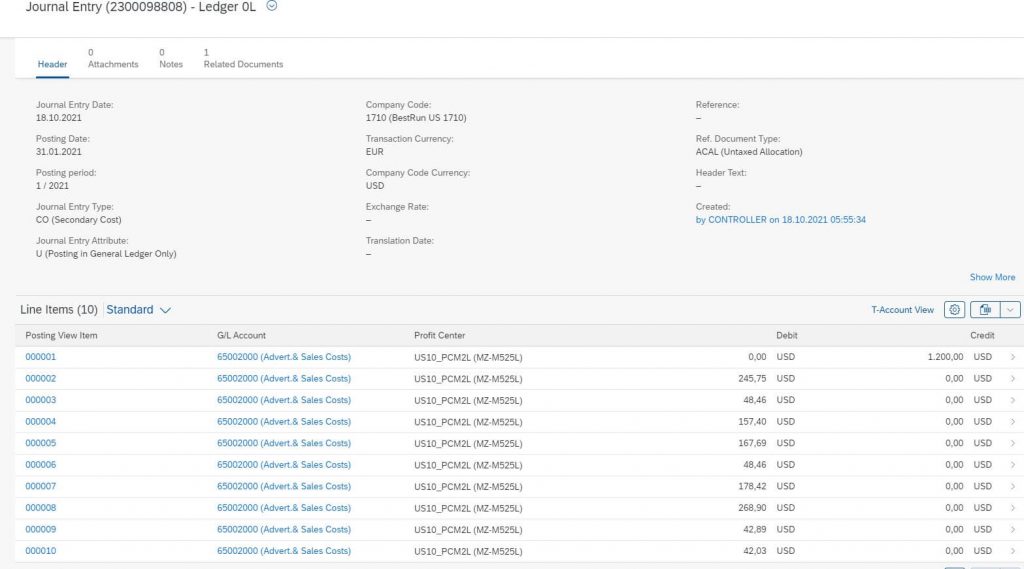This screenshot has width=1024, height=569.
Task: Click navigation arrow of row 000007
Action: (x=1013, y=486)
